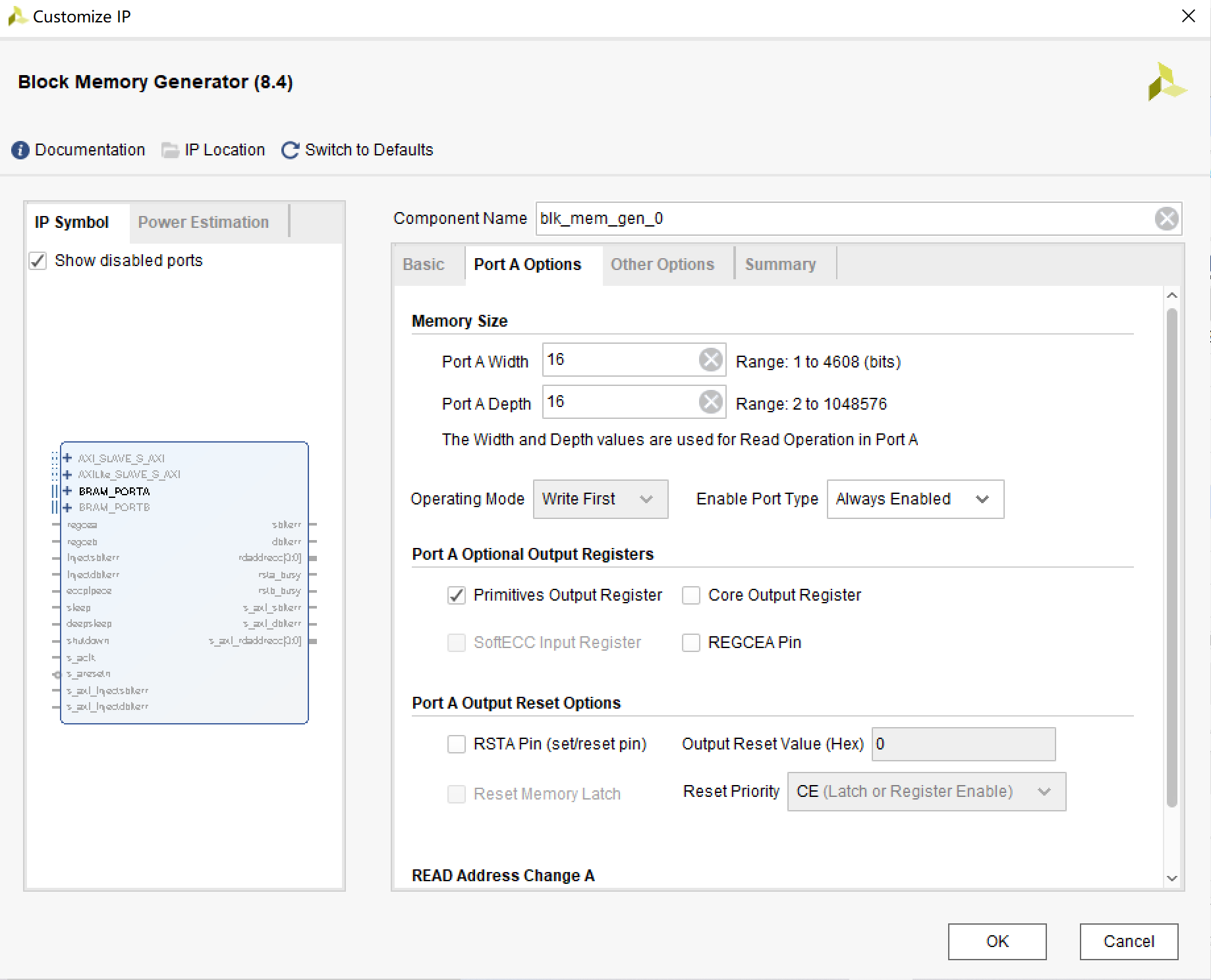
Task: Enable Core Output Register
Action: (x=690, y=595)
